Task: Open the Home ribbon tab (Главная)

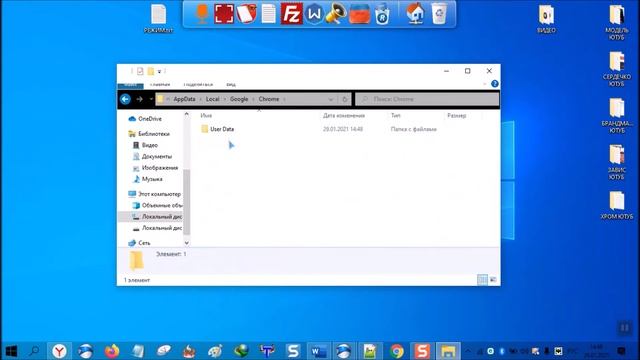Action: click(160, 84)
